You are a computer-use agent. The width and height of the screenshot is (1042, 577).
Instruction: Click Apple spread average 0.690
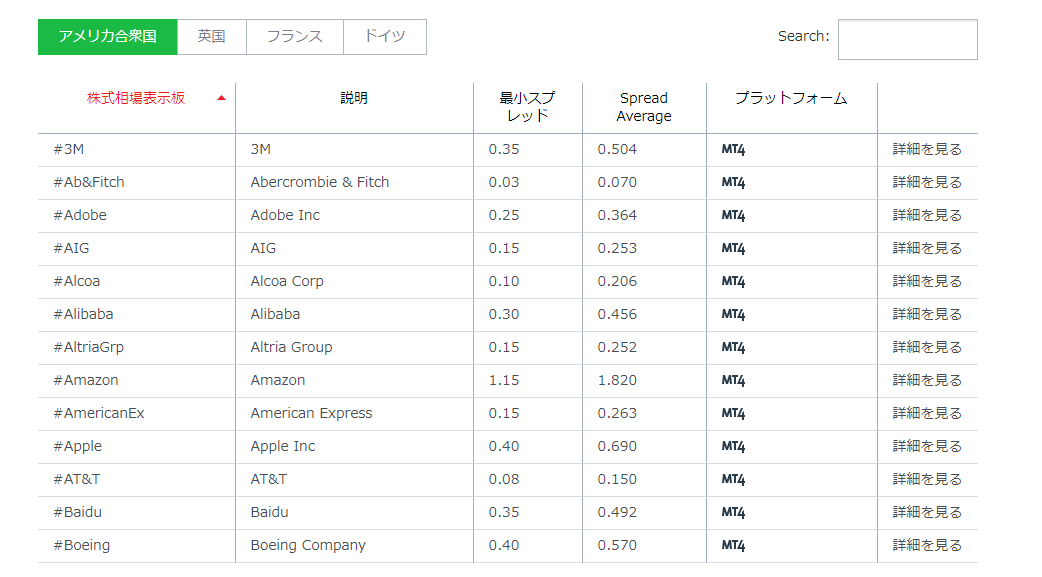pyautogui.click(x=617, y=446)
